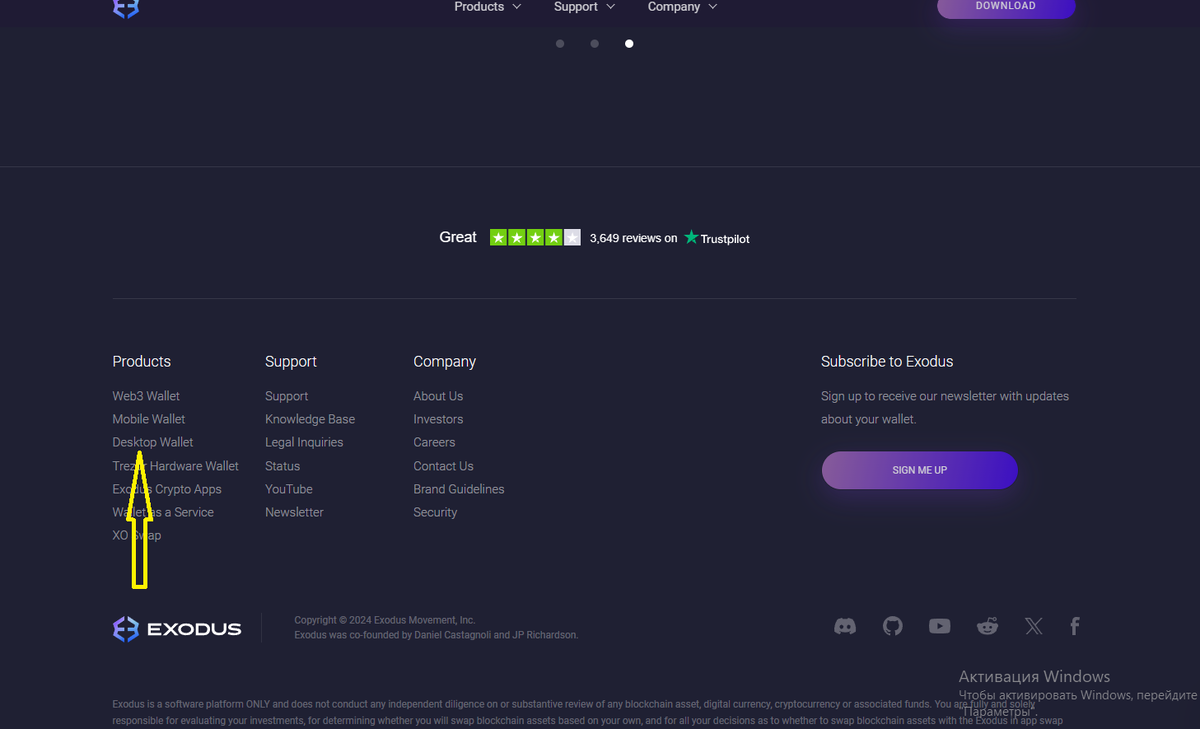Open the Desktop Wallet link
This screenshot has width=1200, height=729.
click(153, 442)
